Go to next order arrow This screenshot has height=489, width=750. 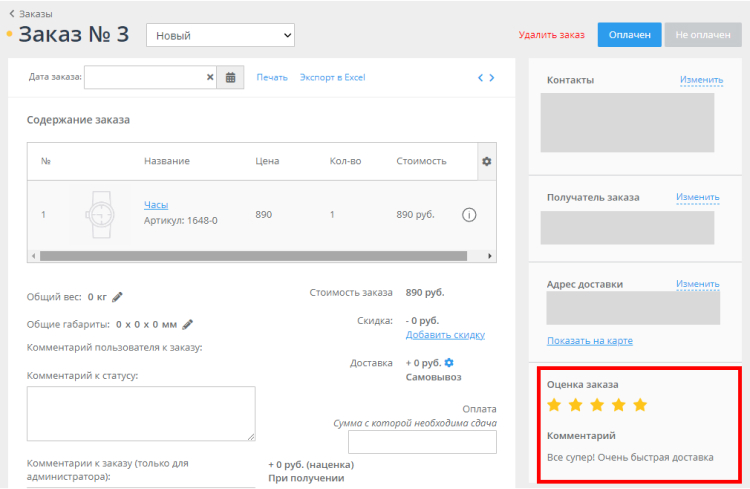click(x=492, y=77)
